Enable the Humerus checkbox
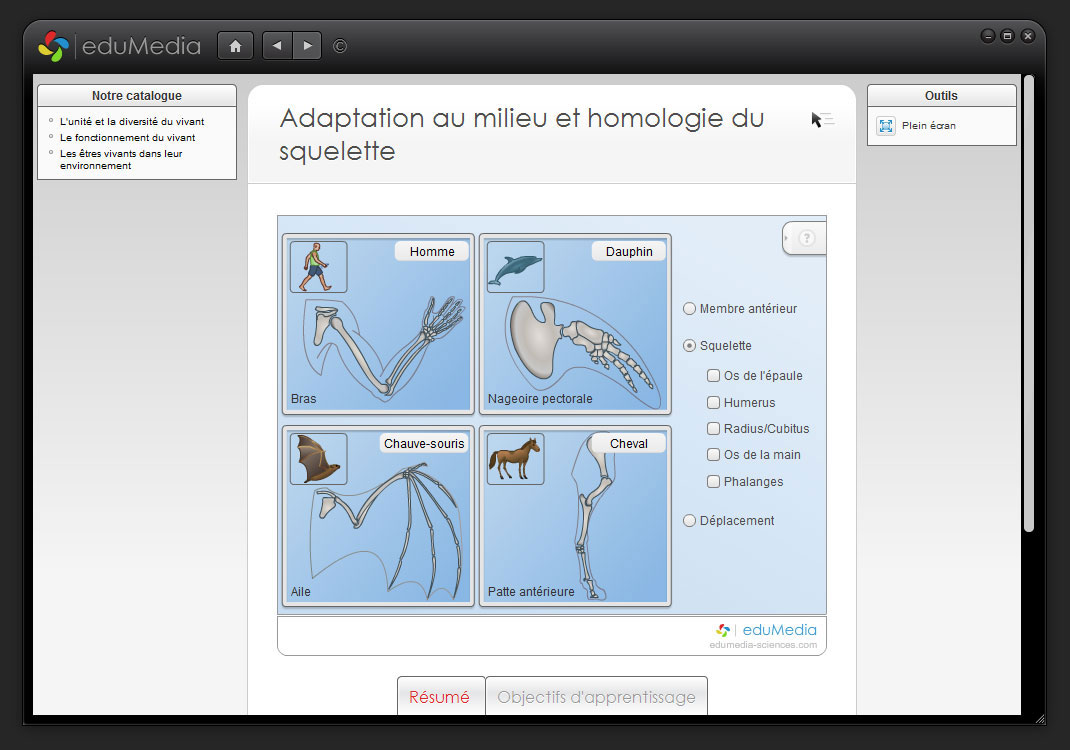Screen dimensions: 1070x750 point(713,402)
